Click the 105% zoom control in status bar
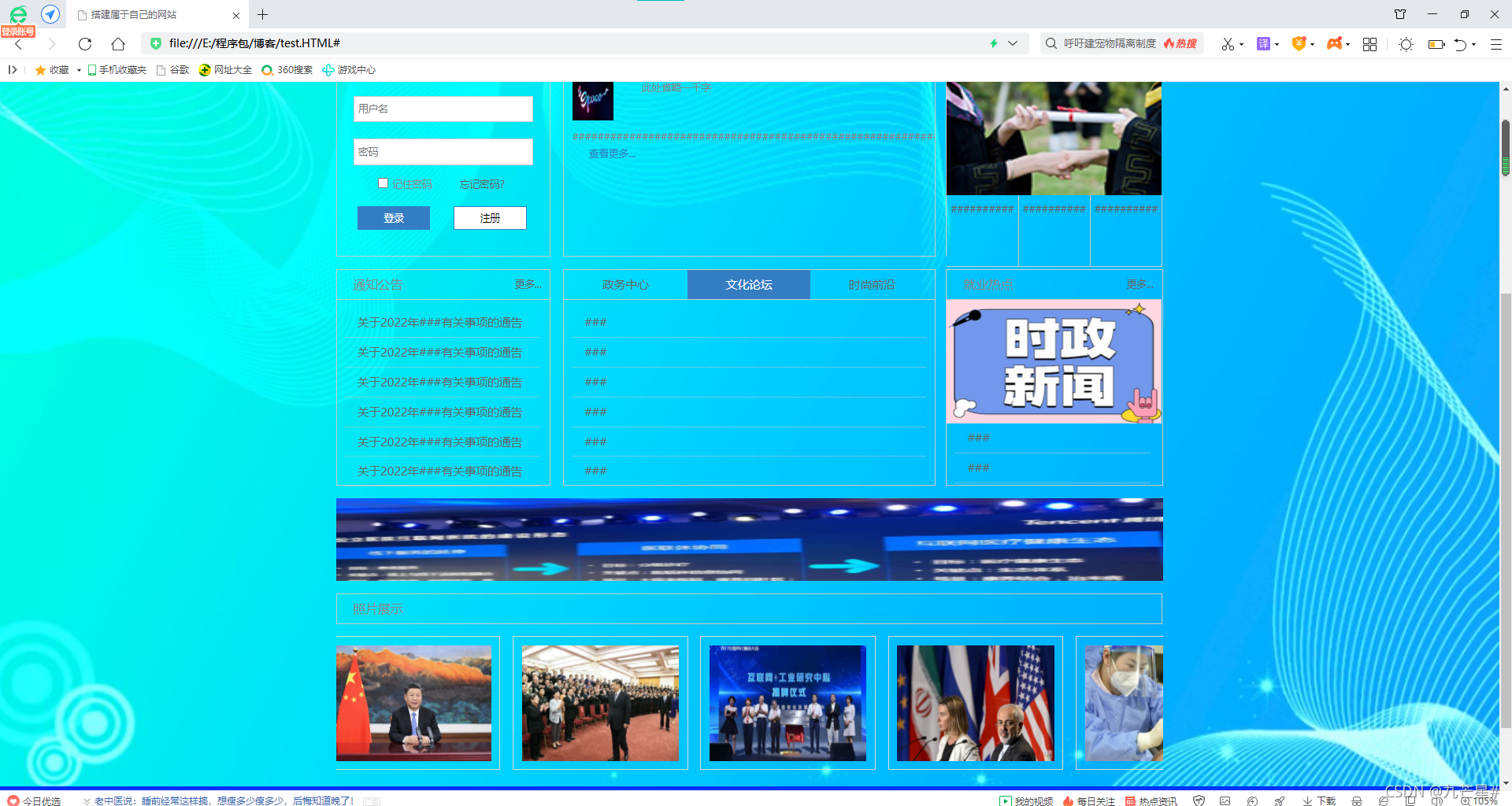This screenshot has height=806, width=1512. pos(1480,800)
